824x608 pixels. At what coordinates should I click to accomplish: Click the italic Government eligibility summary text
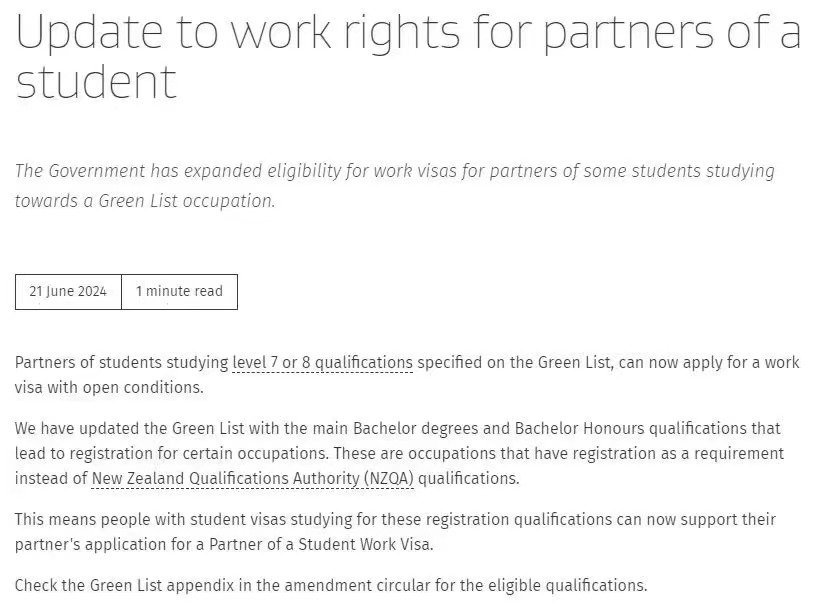coord(395,186)
